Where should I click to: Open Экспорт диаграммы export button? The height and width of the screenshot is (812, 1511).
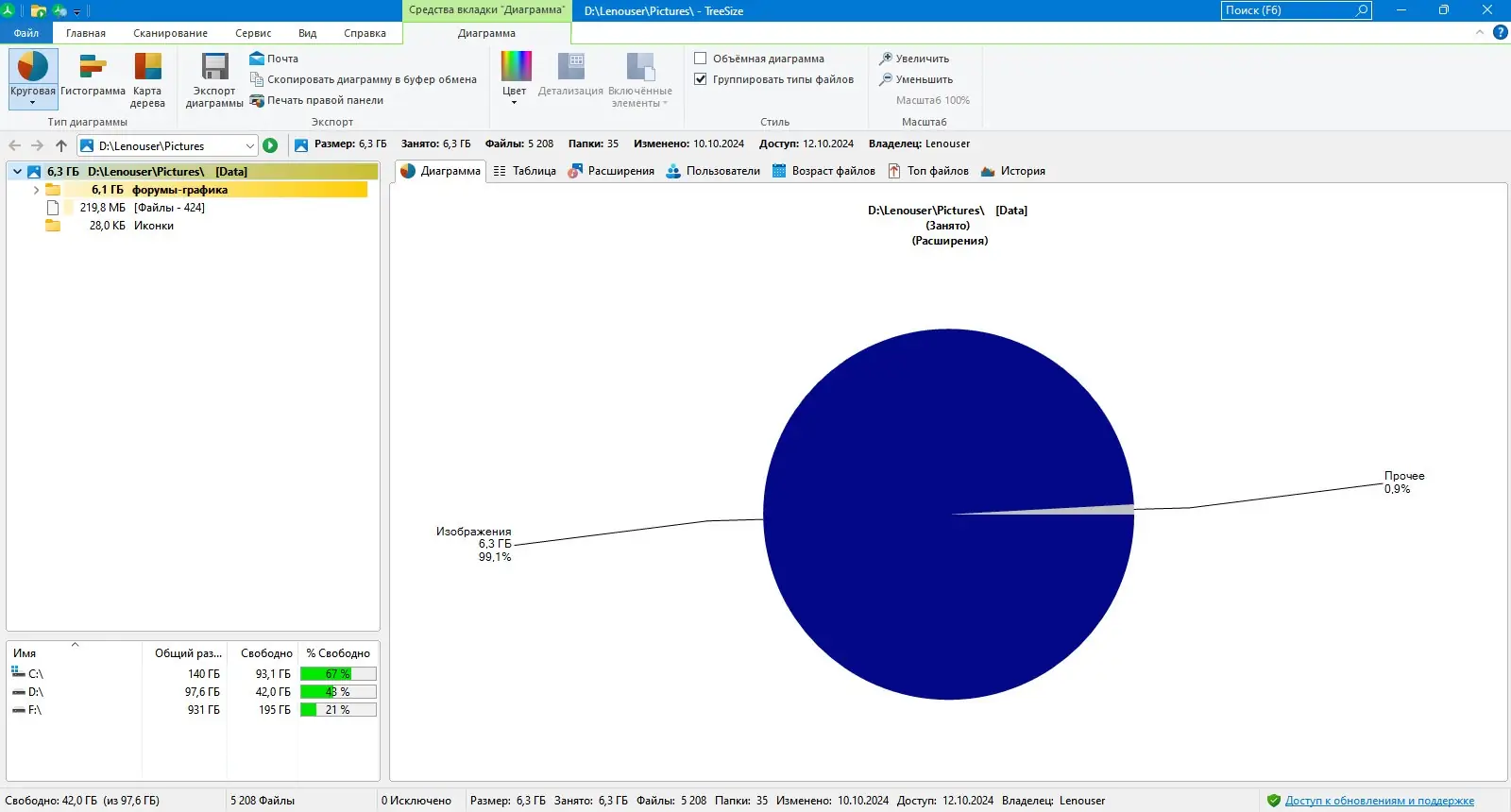(214, 79)
